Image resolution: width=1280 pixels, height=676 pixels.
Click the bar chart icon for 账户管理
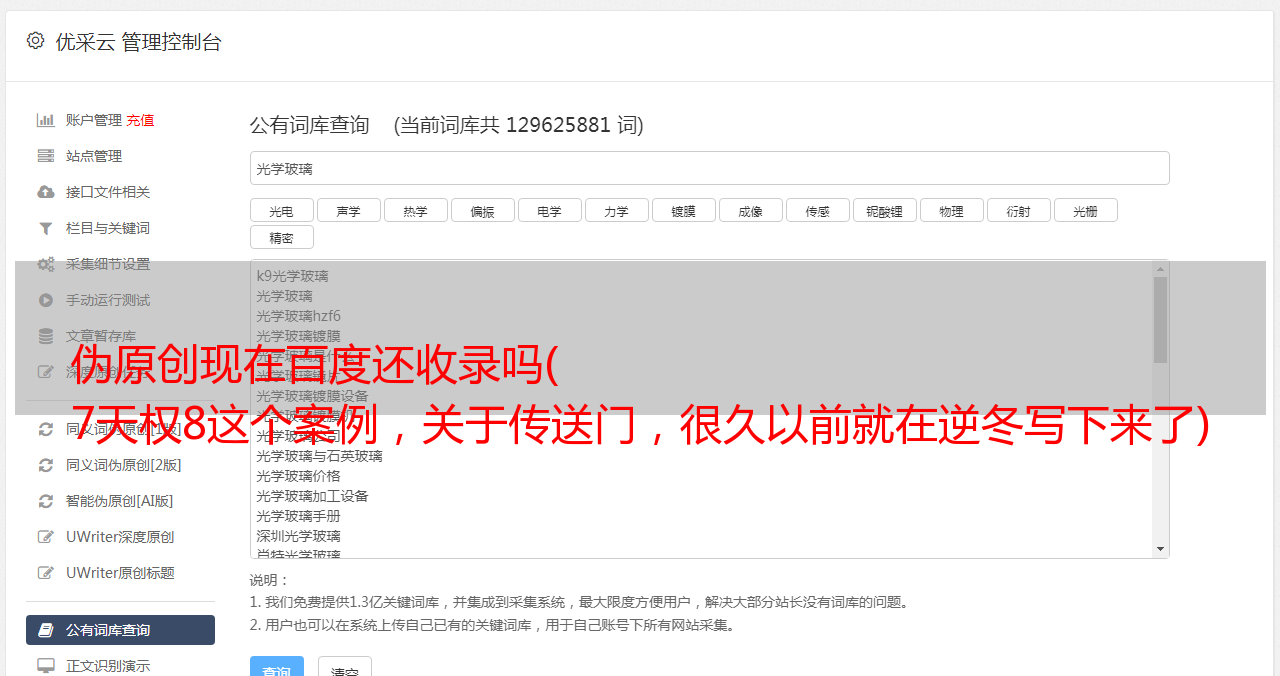pos(46,120)
